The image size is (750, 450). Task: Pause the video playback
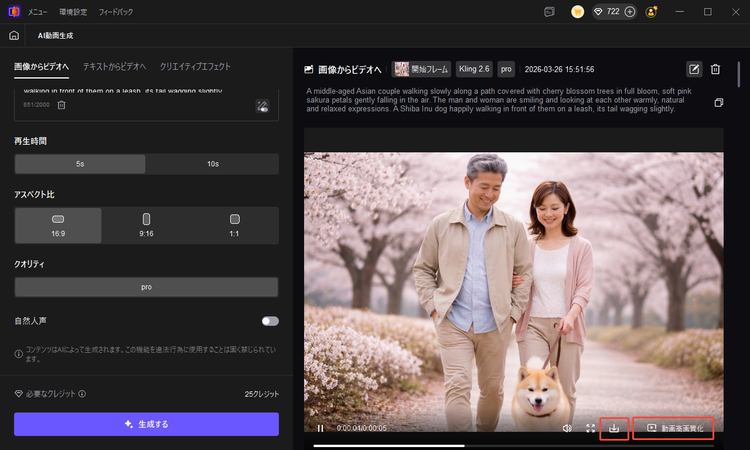[320, 428]
